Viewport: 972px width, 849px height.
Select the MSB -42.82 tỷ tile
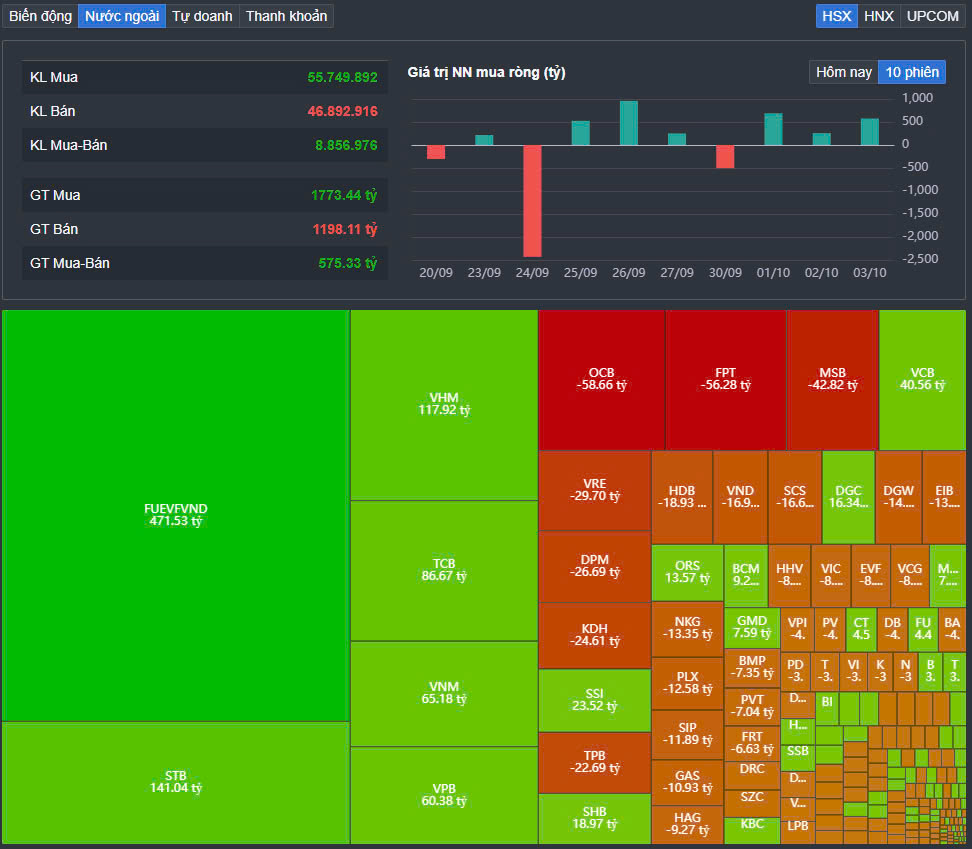click(833, 379)
